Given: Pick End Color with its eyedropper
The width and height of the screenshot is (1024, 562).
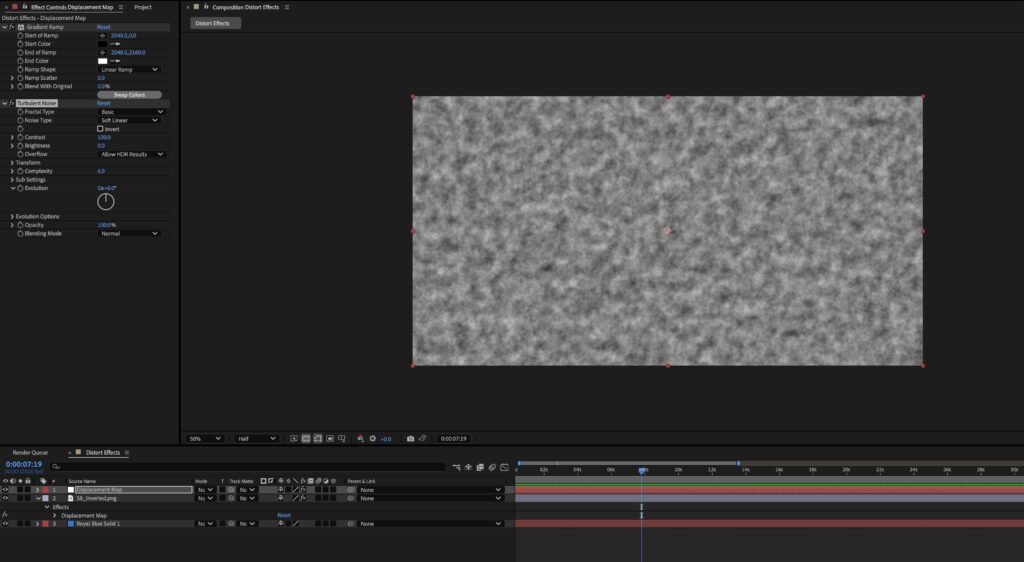Looking at the screenshot, I should (116, 61).
